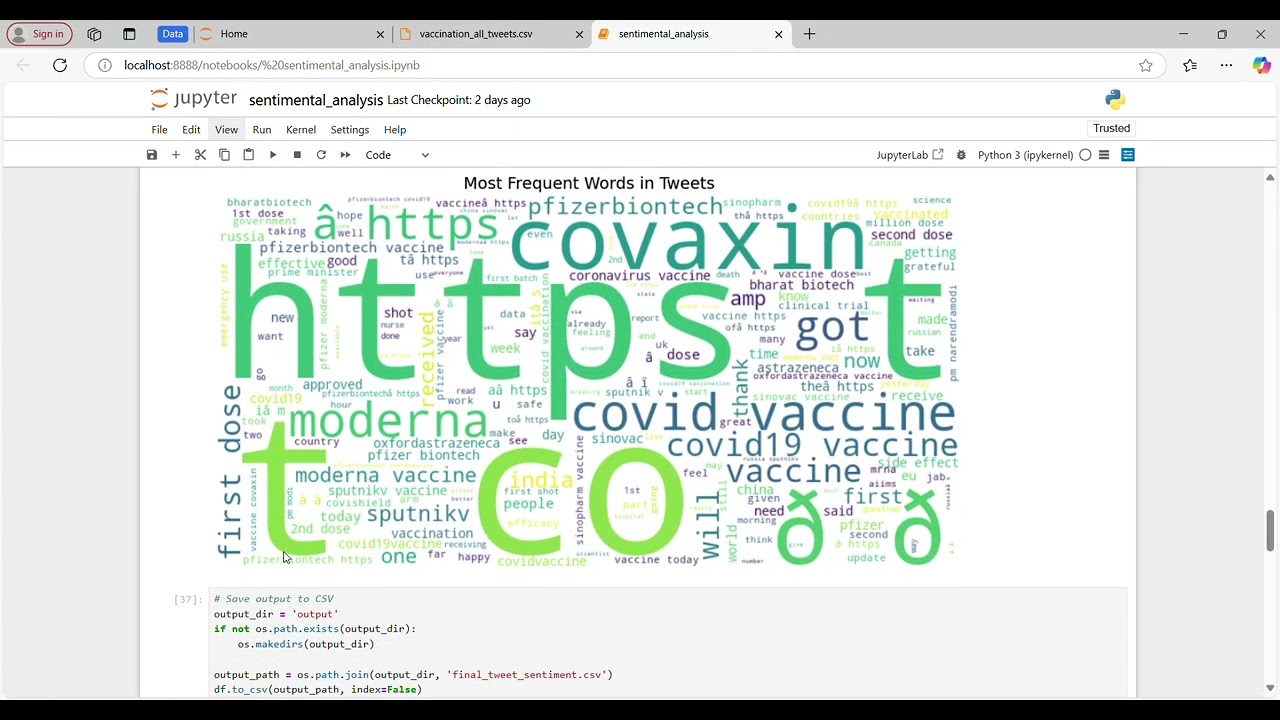
Task: Click the '# Save output to CSV' comment
Action: click(273, 599)
